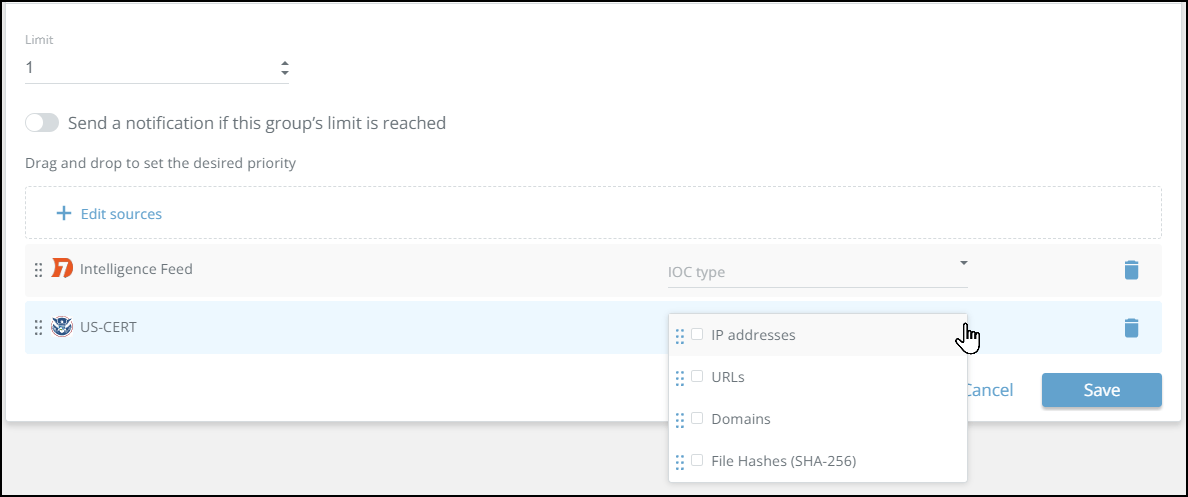
Task: Tick the Domains checkbox
Action: click(697, 419)
